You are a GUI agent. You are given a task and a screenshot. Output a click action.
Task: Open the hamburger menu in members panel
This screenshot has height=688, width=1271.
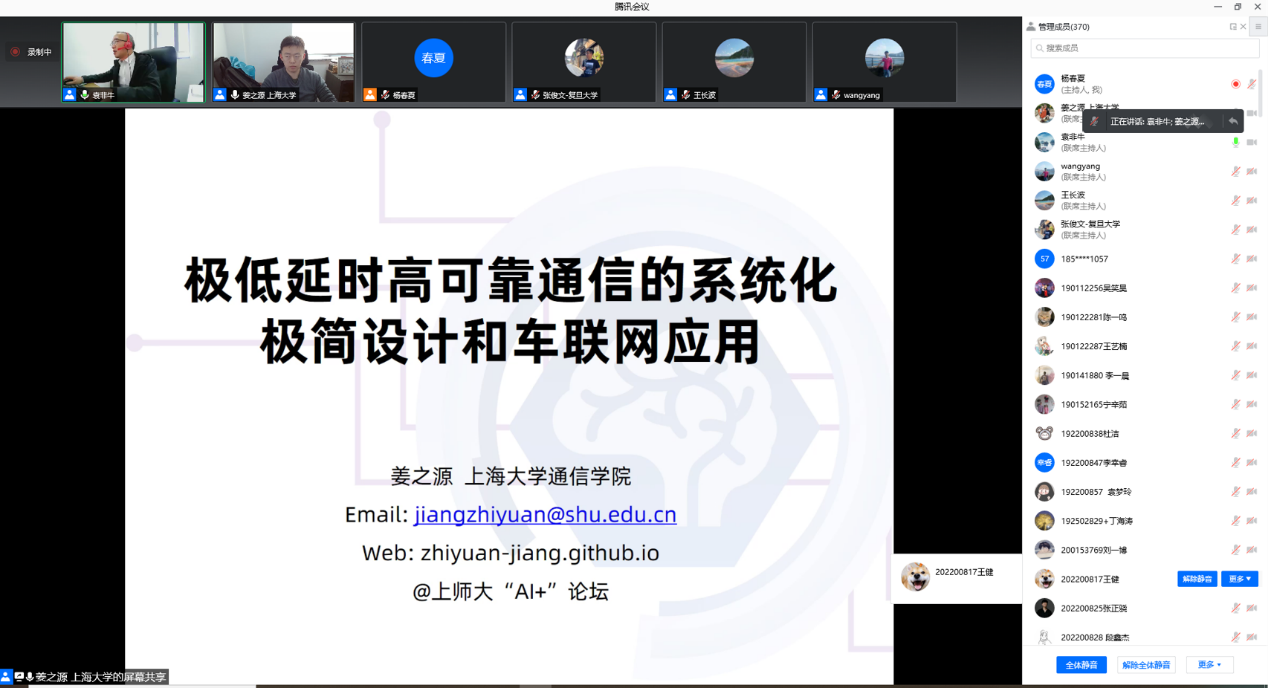click(1258, 27)
